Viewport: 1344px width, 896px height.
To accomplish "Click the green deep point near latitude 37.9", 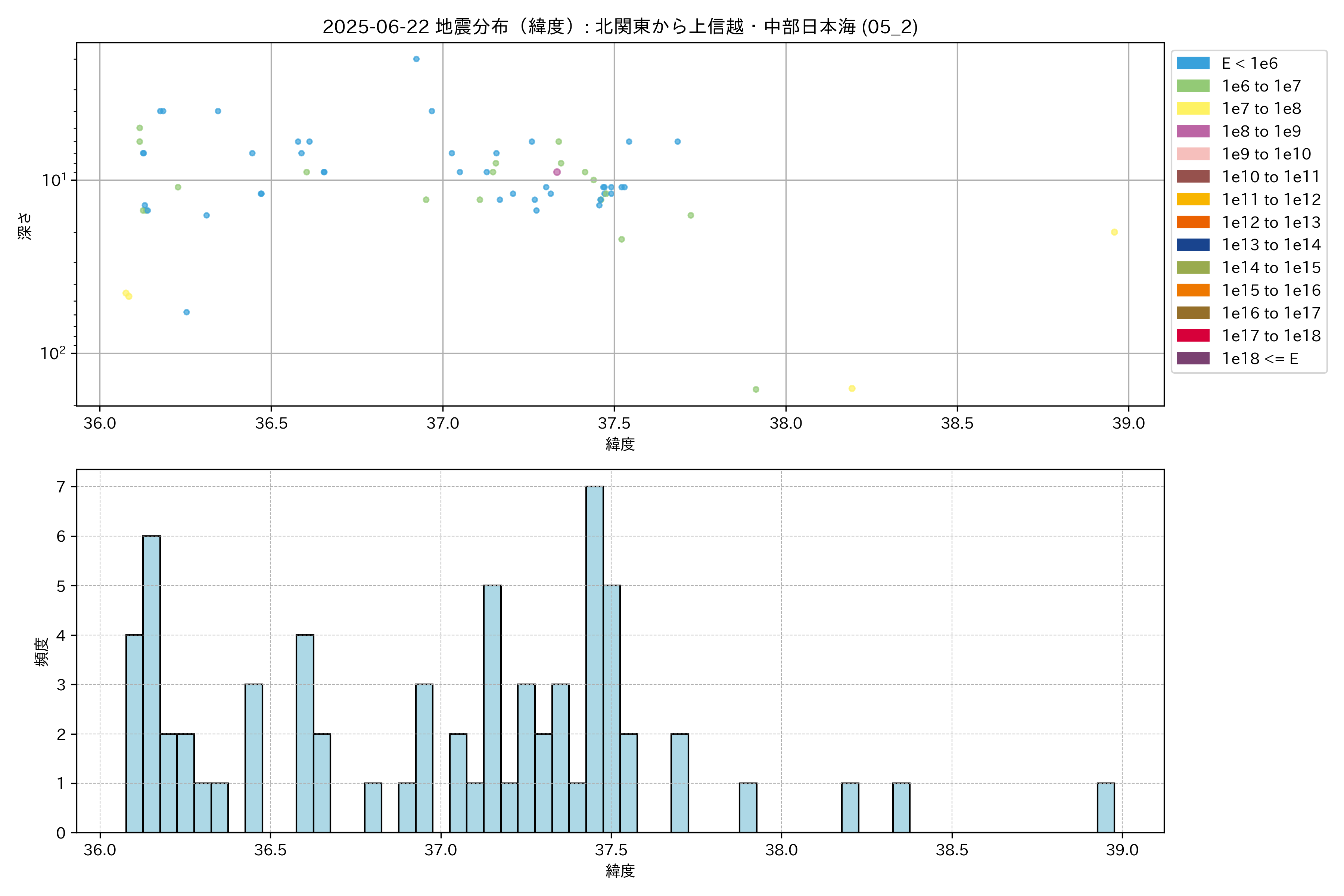I will click(755, 389).
